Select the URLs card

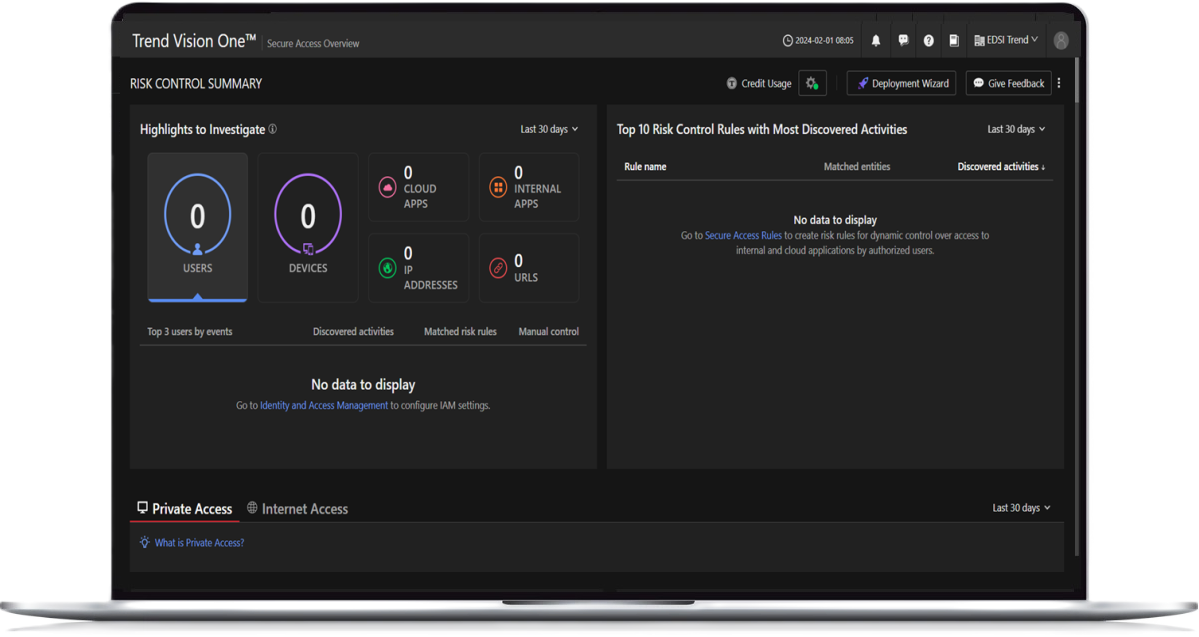click(x=529, y=268)
